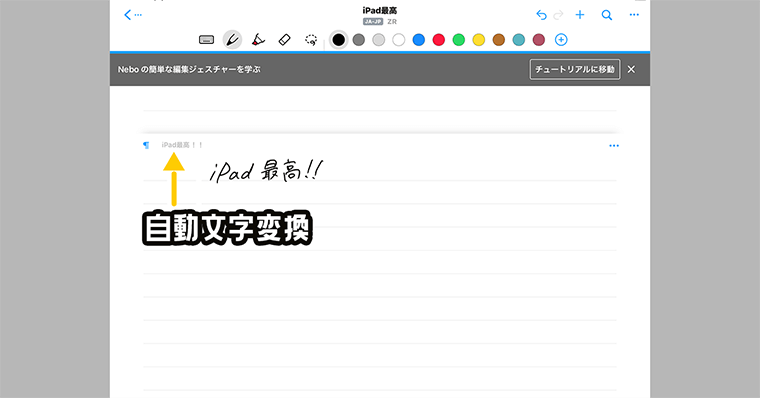Pick the maroon pen color
Viewport: 760px width, 398px height.
coord(538,40)
